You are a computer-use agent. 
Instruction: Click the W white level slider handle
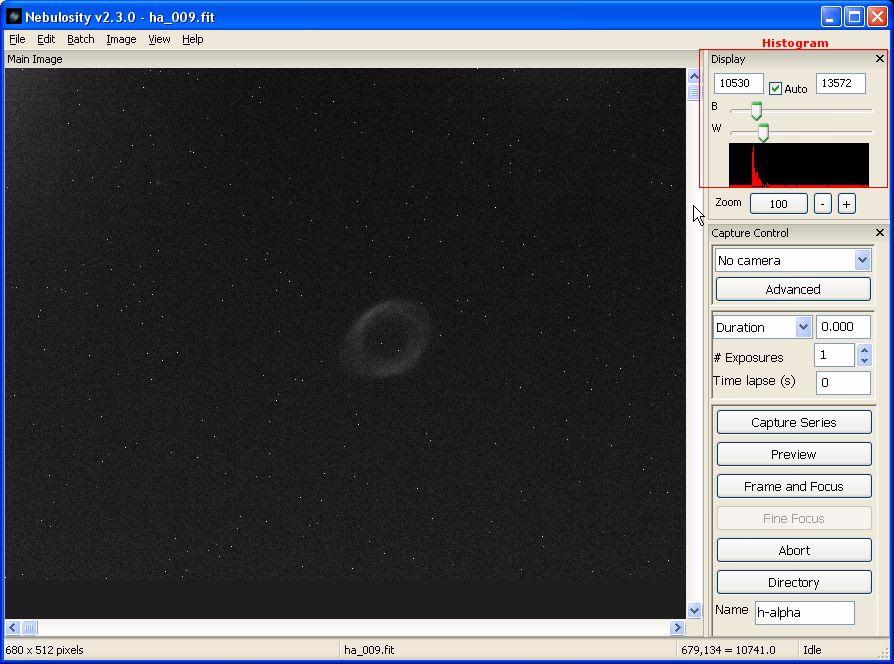click(x=763, y=132)
